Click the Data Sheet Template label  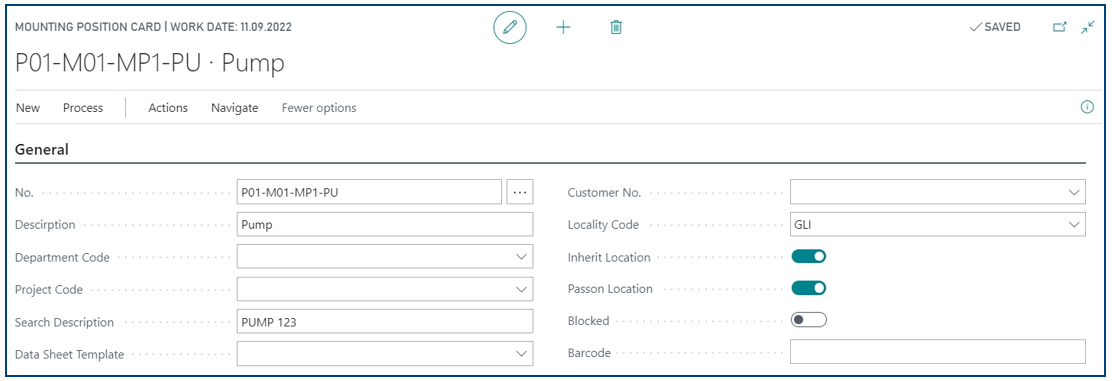coord(70,354)
